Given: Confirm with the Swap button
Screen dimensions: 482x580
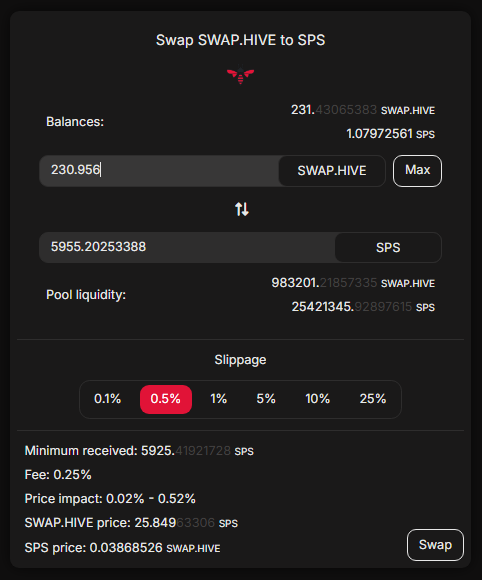Looking at the screenshot, I should tap(435, 545).
